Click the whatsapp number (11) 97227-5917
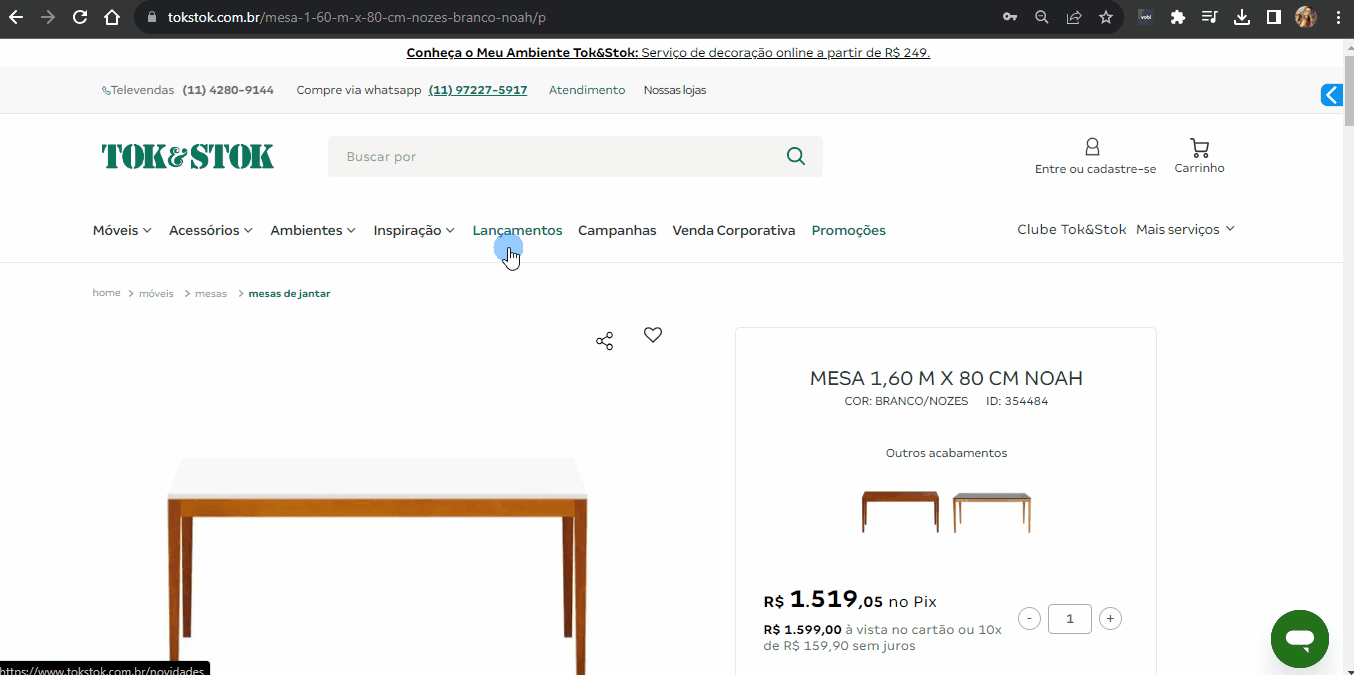Screen dimensions: 1354x675 tap(478, 90)
